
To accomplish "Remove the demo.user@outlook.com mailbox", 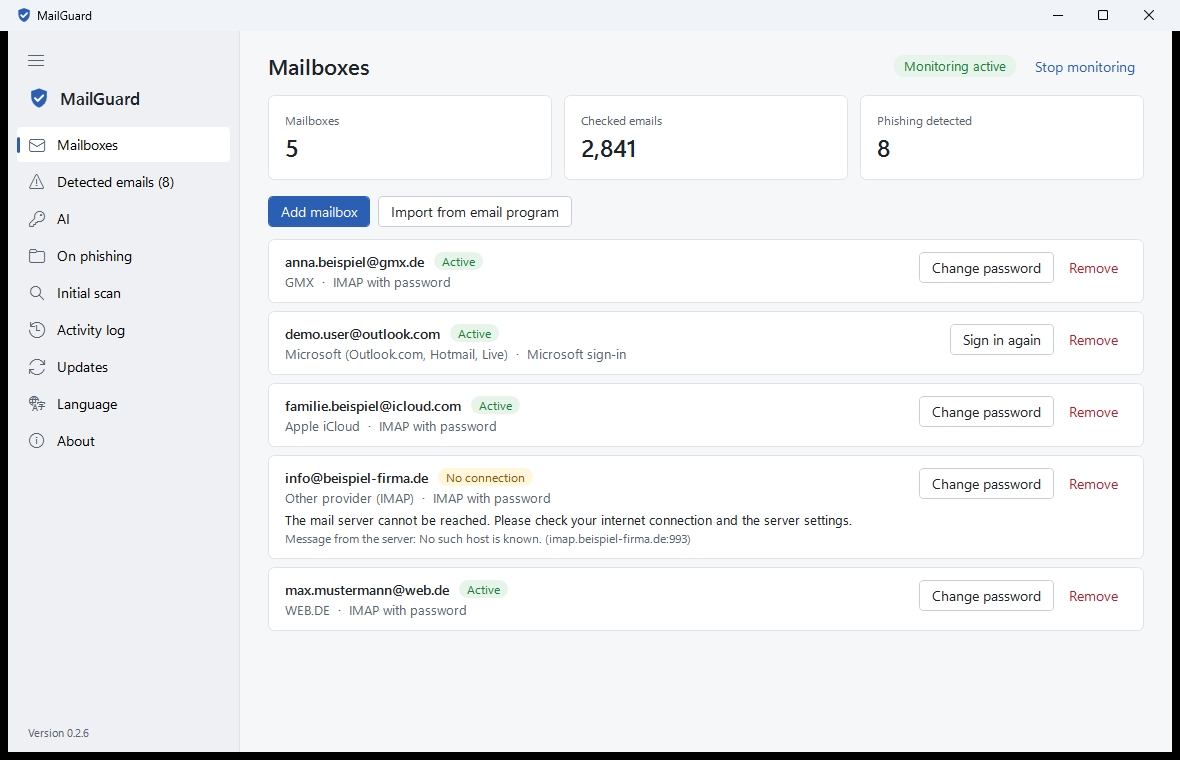I will pos(1093,340).
